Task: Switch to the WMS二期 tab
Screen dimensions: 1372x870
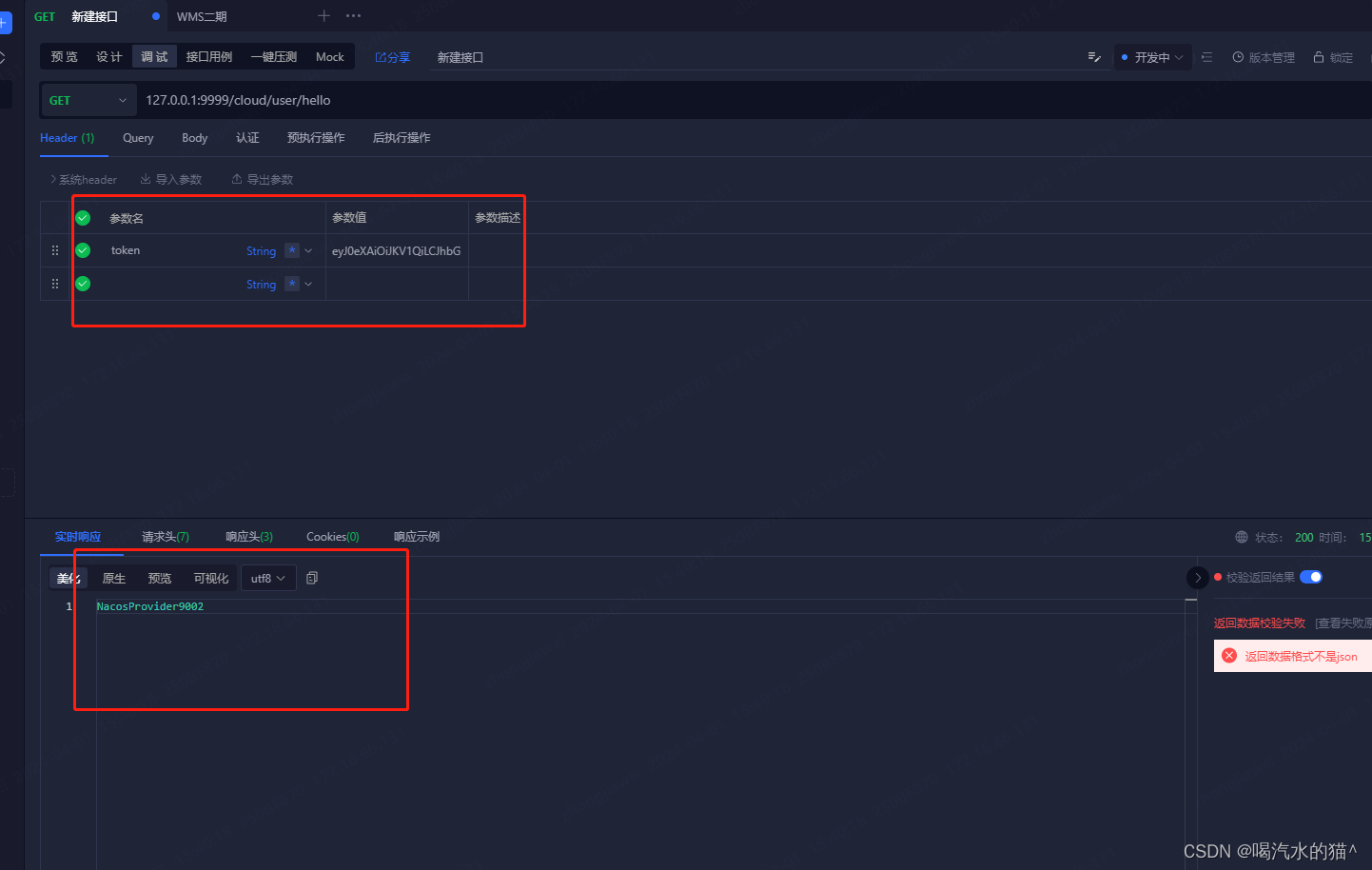Action: coord(202,16)
